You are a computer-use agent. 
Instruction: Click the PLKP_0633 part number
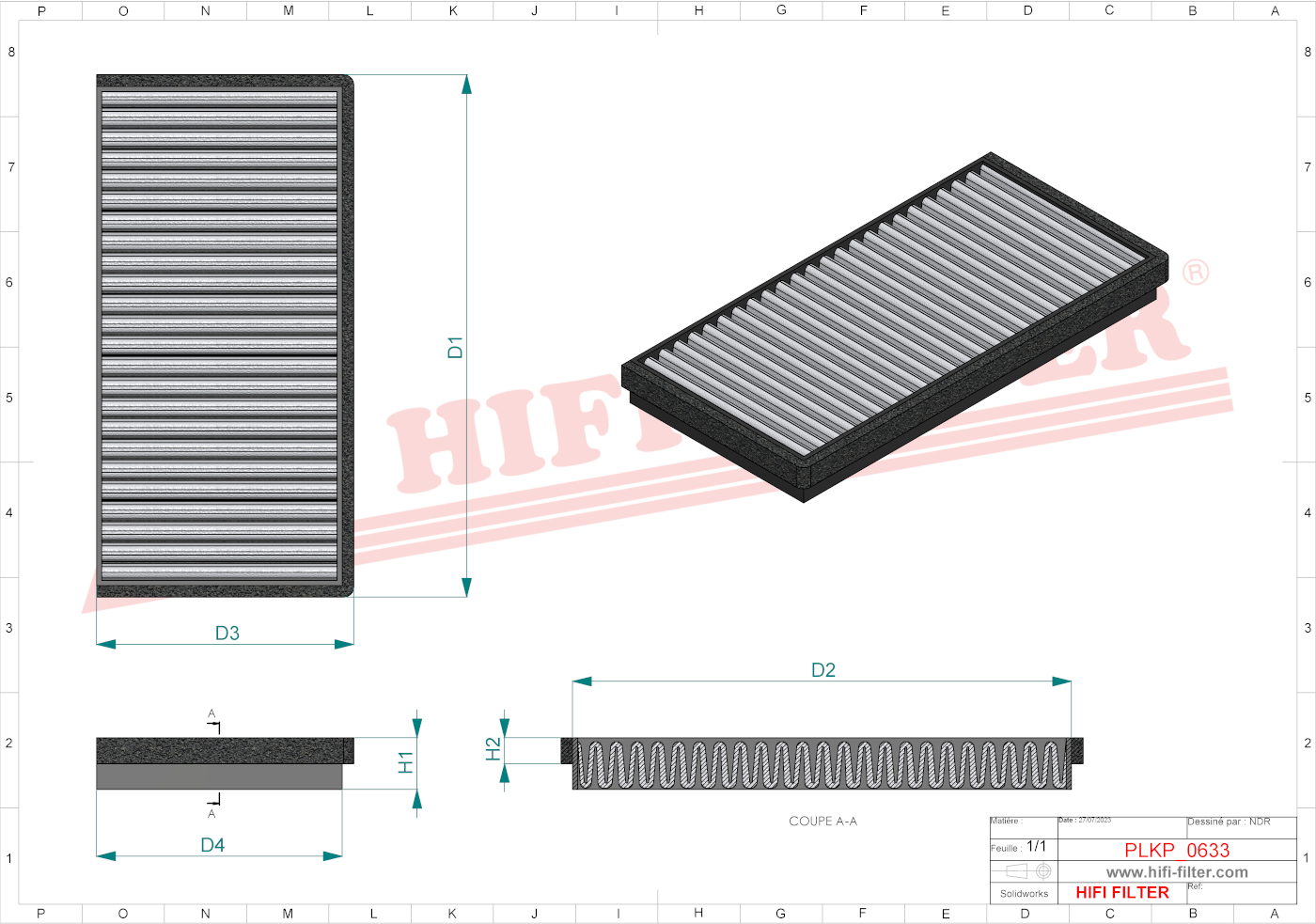tap(1177, 850)
